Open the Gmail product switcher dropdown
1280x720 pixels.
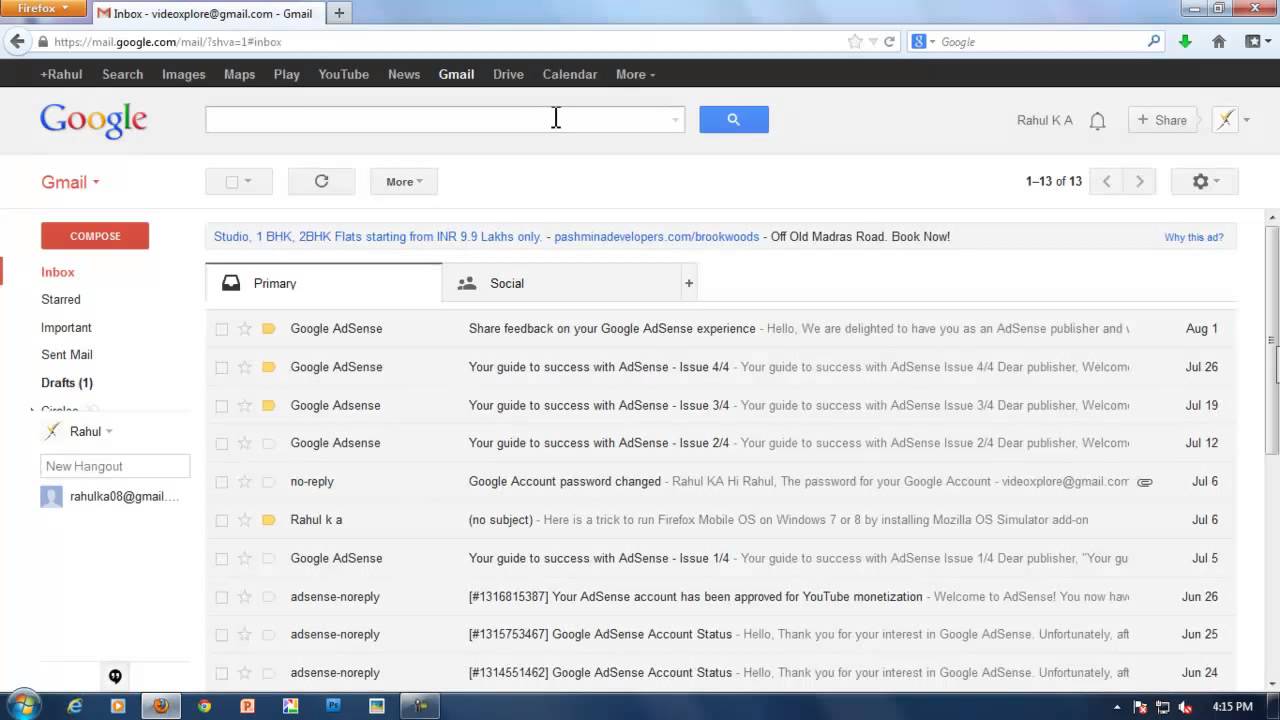coord(70,182)
